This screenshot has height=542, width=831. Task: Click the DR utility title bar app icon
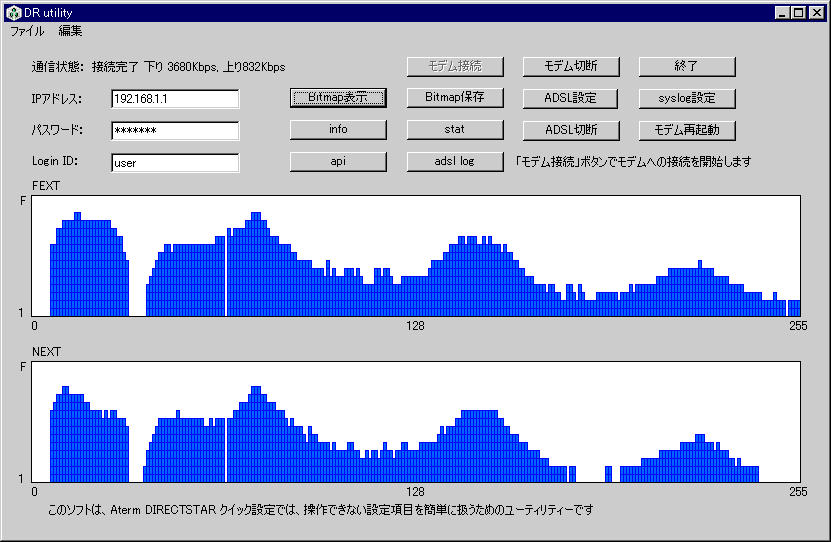(13, 13)
